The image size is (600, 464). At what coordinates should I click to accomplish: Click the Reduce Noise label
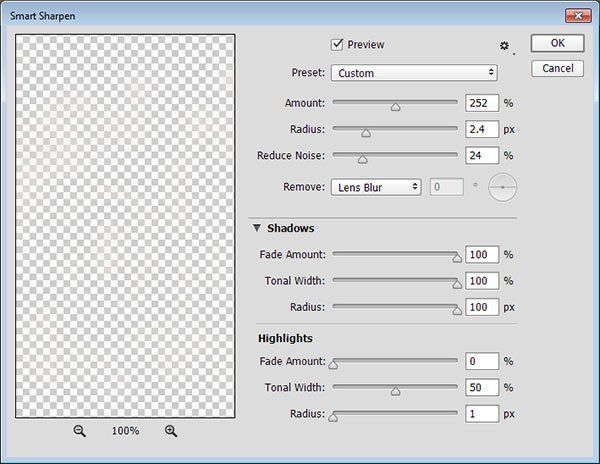tap(291, 155)
